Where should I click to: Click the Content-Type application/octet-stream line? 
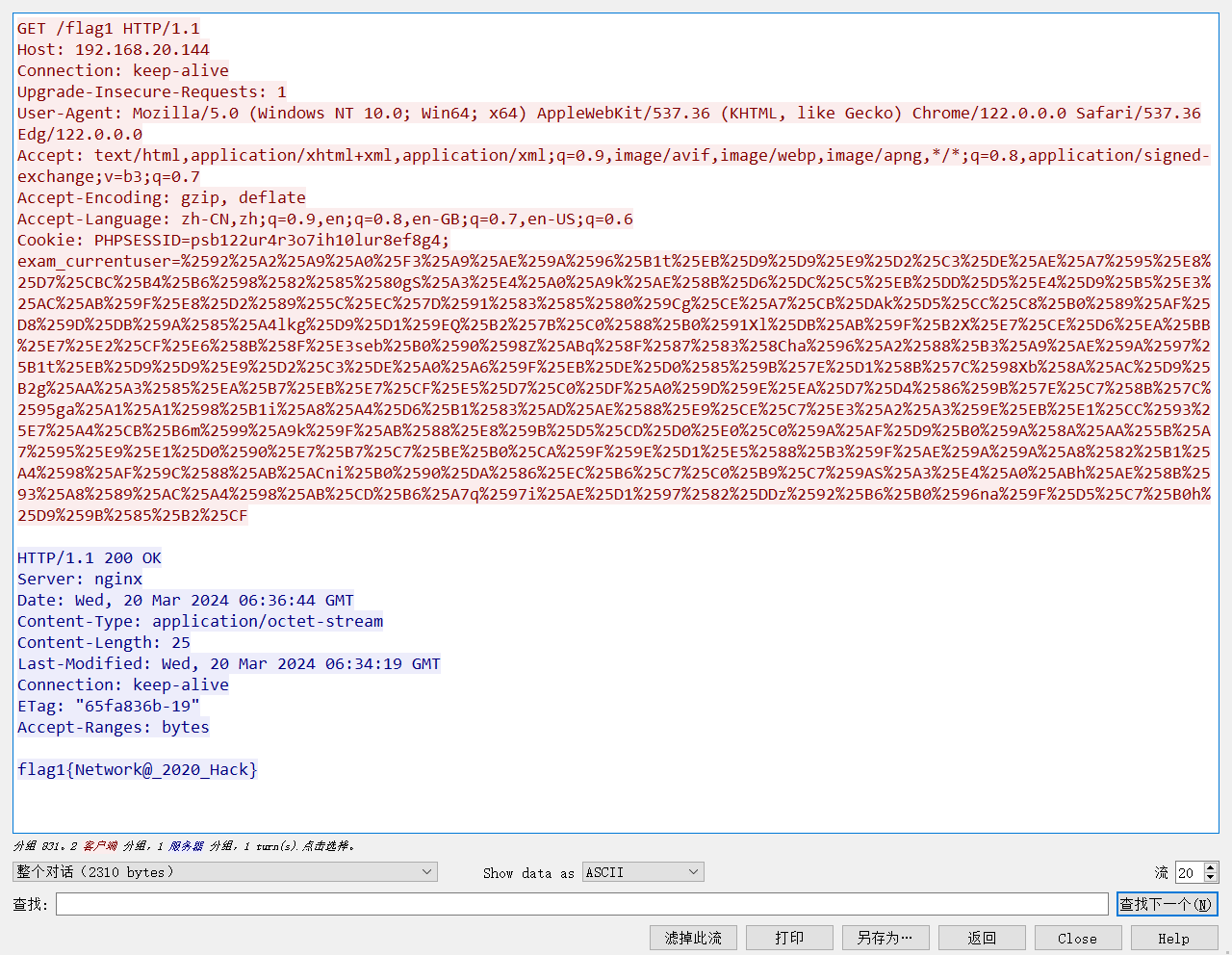pos(200,622)
